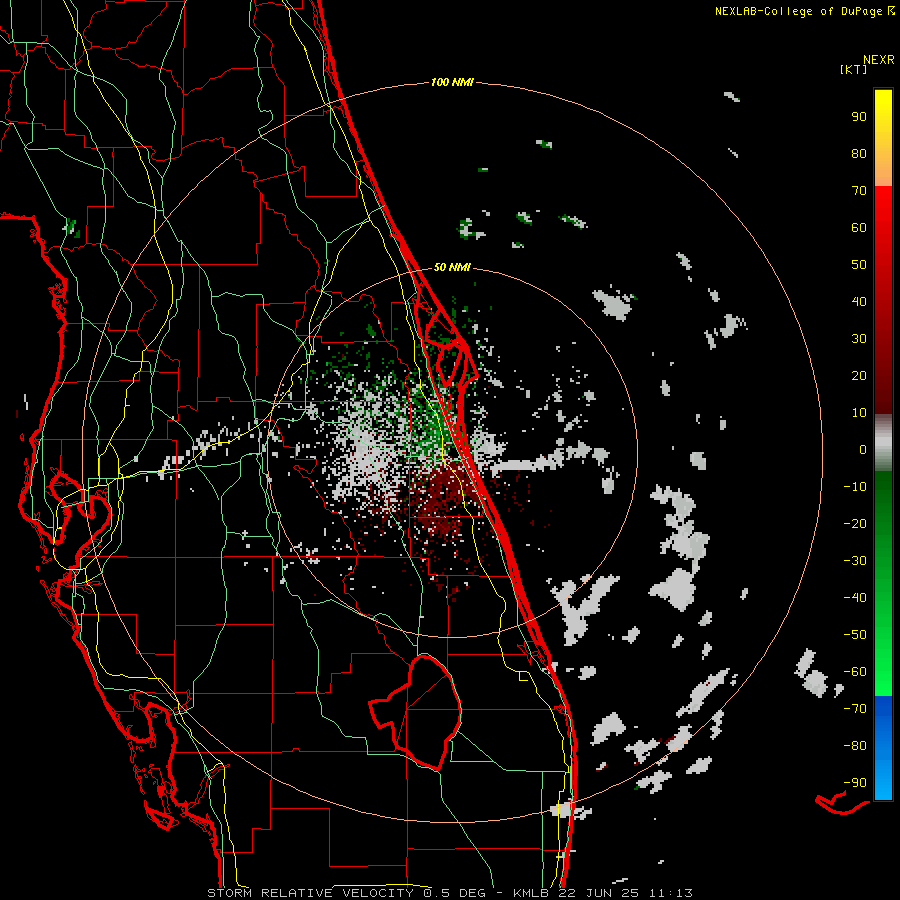The height and width of the screenshot is (900, 900).
Task: Select the positive 30 scale value
Action: point(859,339)
